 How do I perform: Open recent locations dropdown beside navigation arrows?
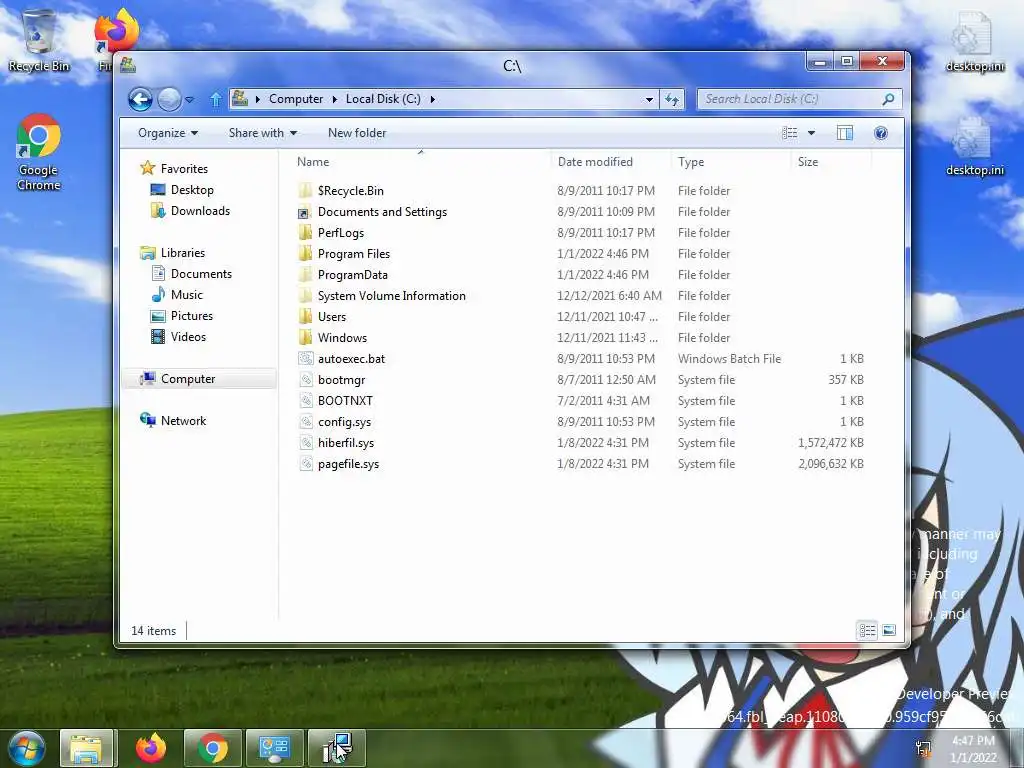[x=189, y=100]
